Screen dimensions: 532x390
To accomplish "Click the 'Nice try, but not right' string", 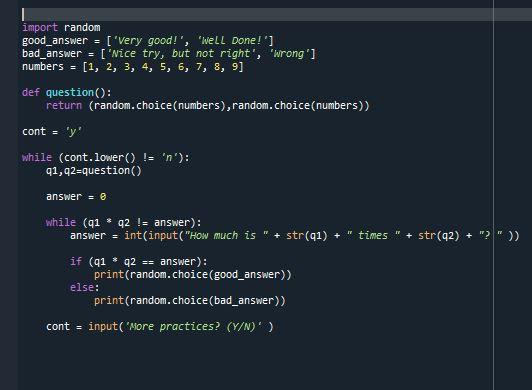I will tap(181, 54).
